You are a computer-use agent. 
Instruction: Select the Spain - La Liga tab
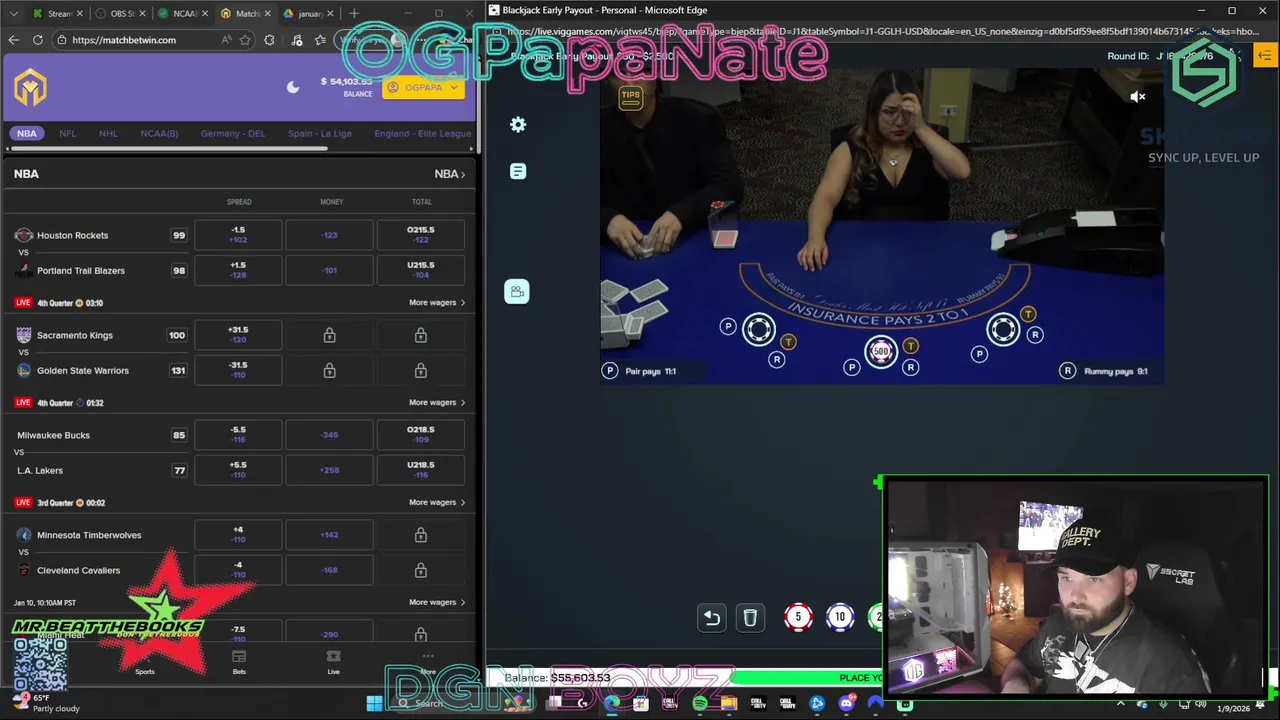tap(320, 133)
